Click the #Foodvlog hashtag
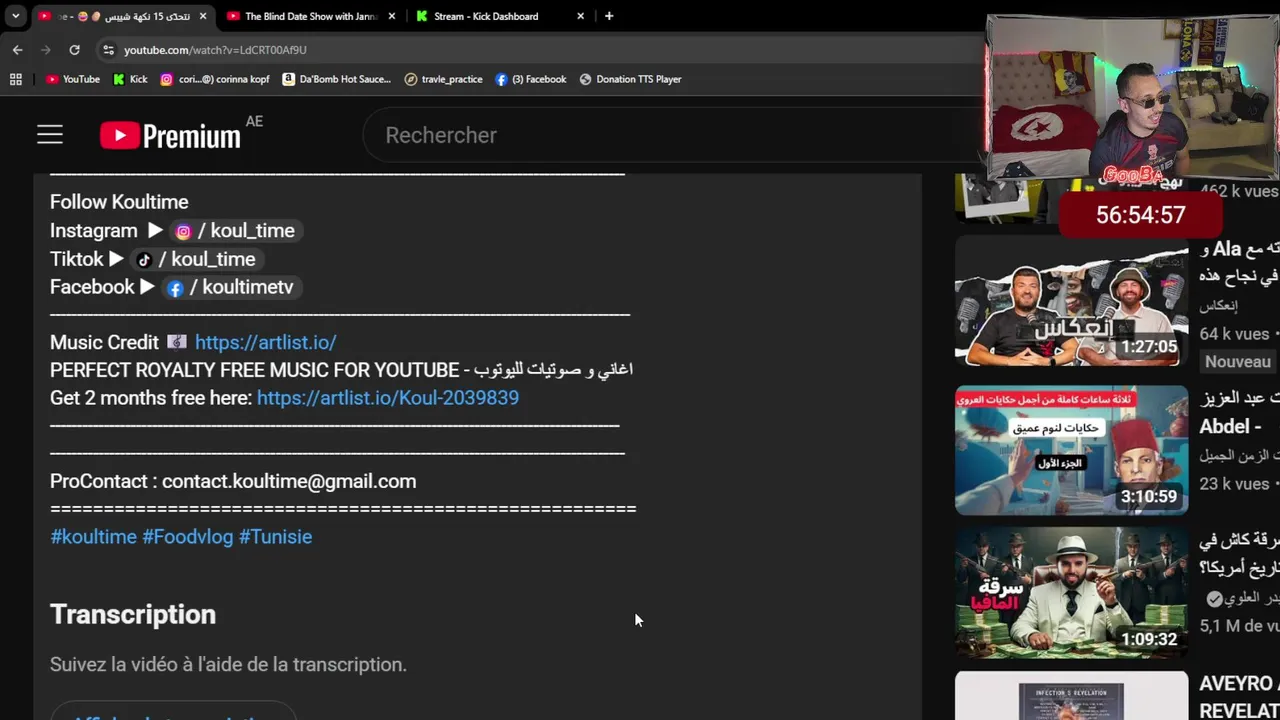This screenshot has width=1280, height=720. tap(187, 537)
